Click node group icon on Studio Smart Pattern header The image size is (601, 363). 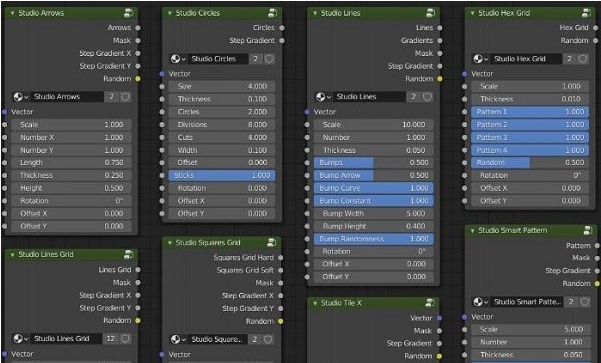point(588,230)
